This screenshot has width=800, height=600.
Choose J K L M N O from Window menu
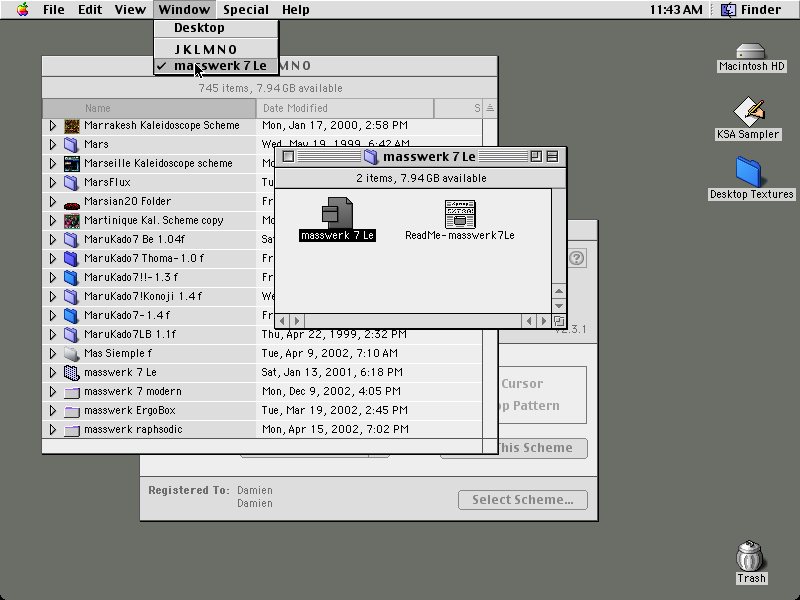(216, 49)
